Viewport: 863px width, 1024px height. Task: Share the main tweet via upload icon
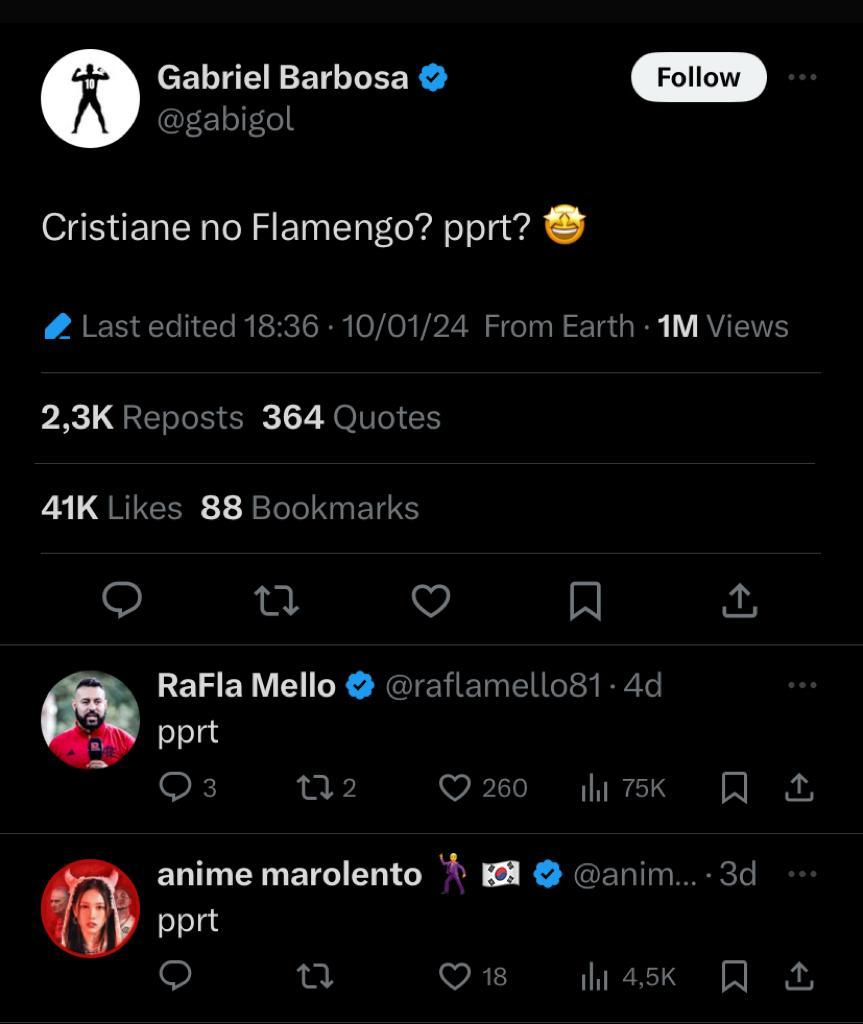[x=739, y=600]
